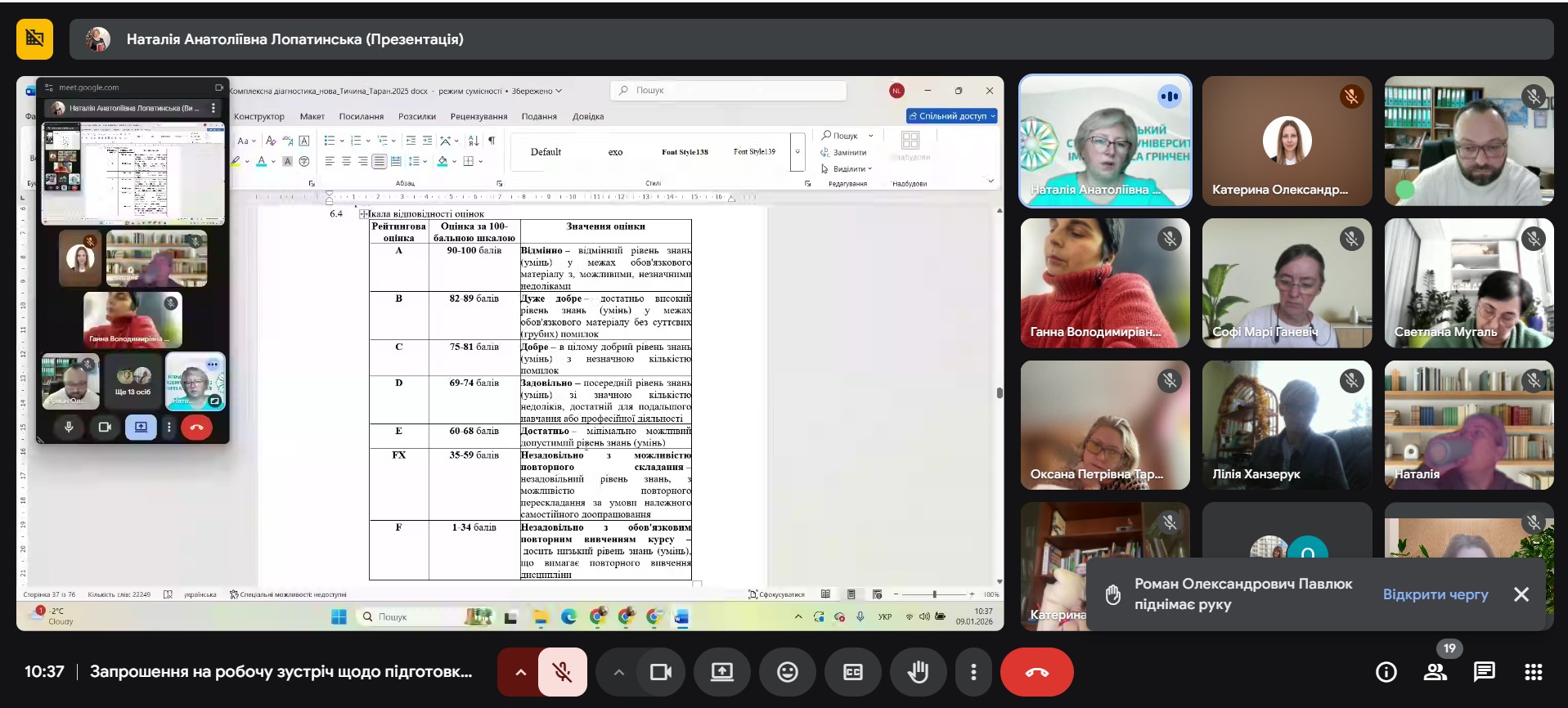Turn on closed captions
Viewport: 1568px width, 708px height.
(x=852, y=672)
